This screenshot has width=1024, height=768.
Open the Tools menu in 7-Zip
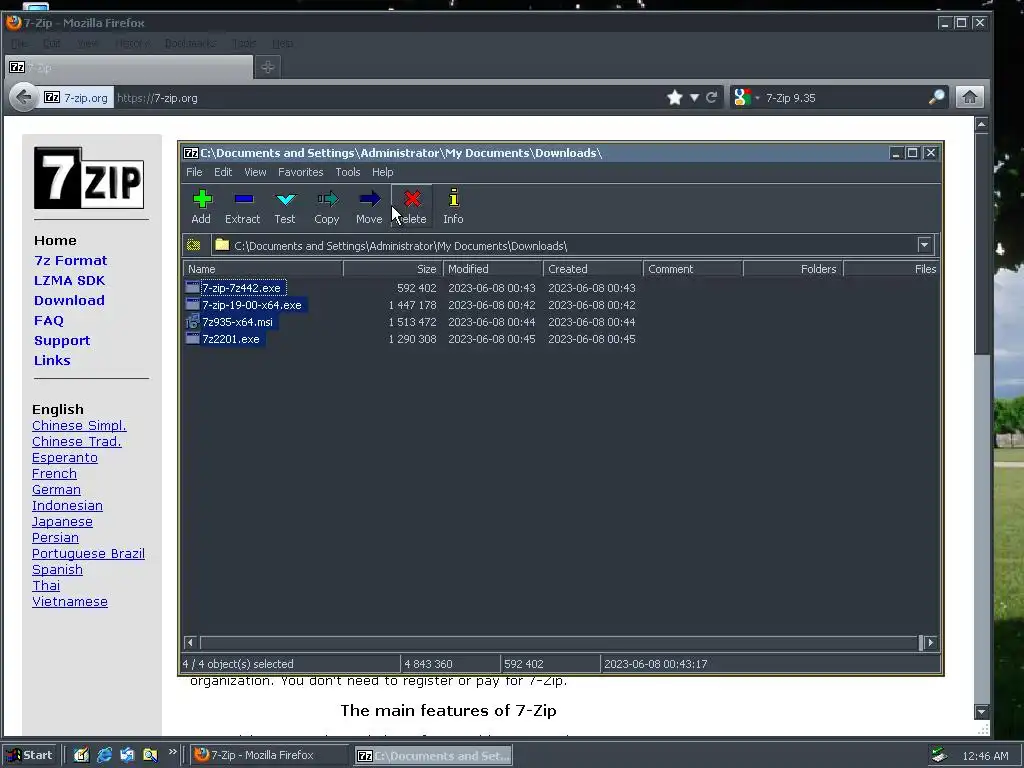point(347,172)
